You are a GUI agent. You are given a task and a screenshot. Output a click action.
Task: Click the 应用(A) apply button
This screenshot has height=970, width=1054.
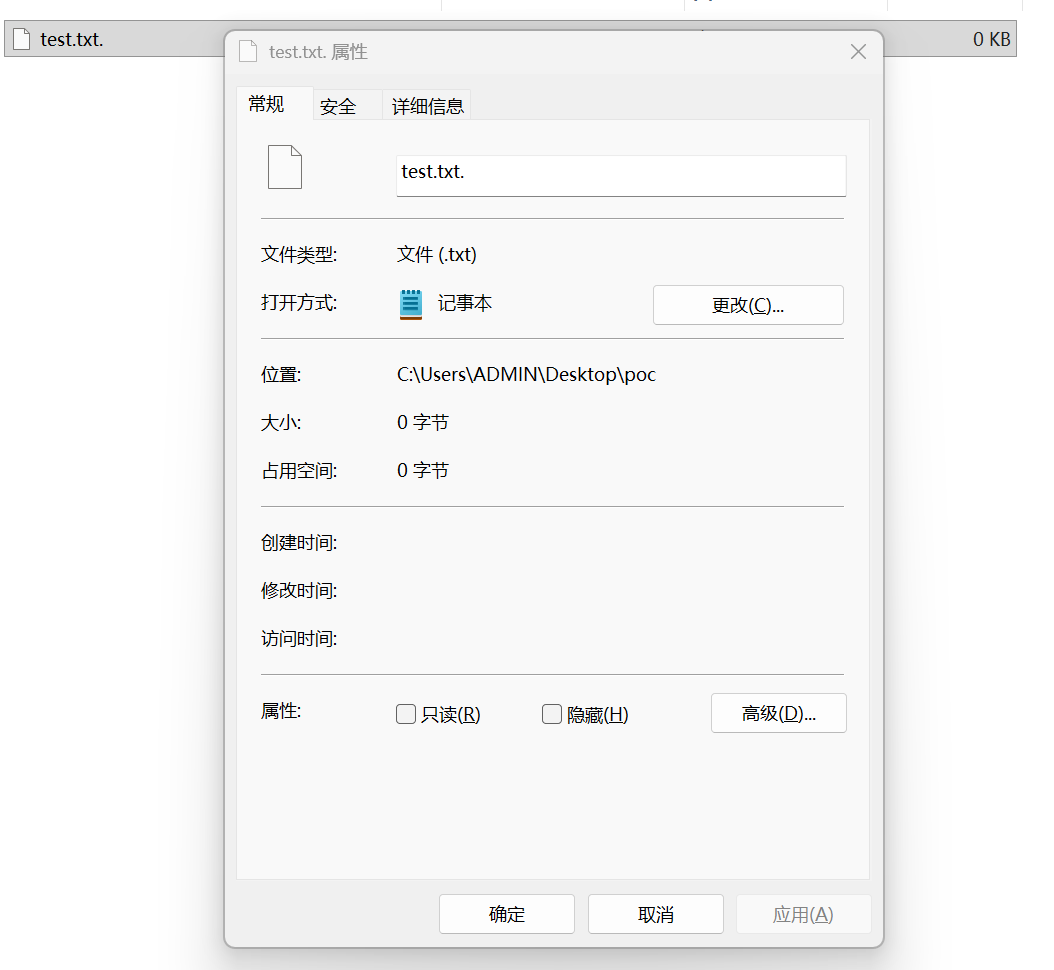pyautogui.click(x=803, y=914)
